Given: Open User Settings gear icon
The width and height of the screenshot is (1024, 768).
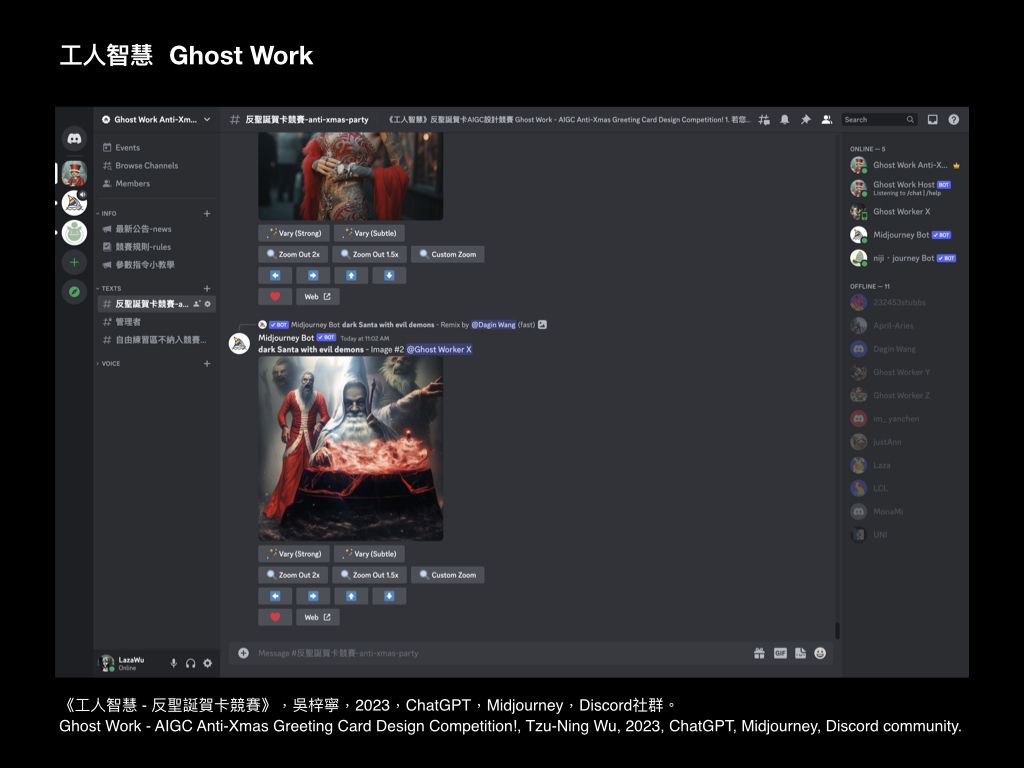Looking at the screenshot, I should [208, 663].
